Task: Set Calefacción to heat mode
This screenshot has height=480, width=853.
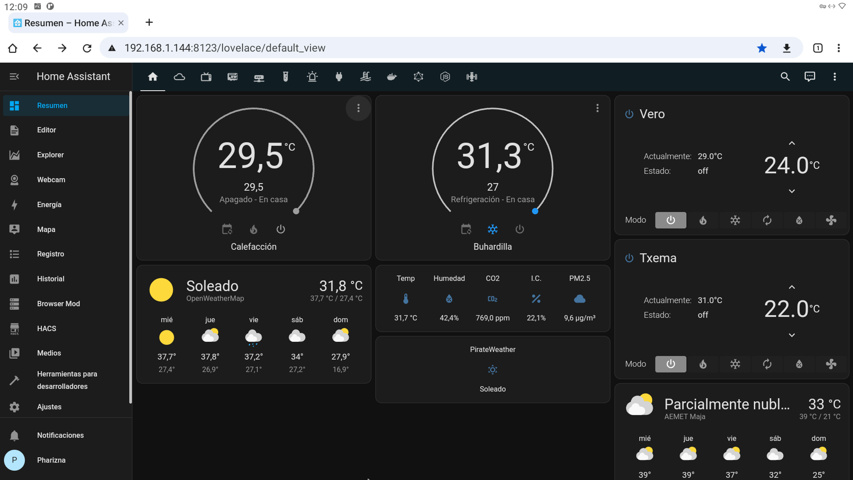Action: [254, 229]
